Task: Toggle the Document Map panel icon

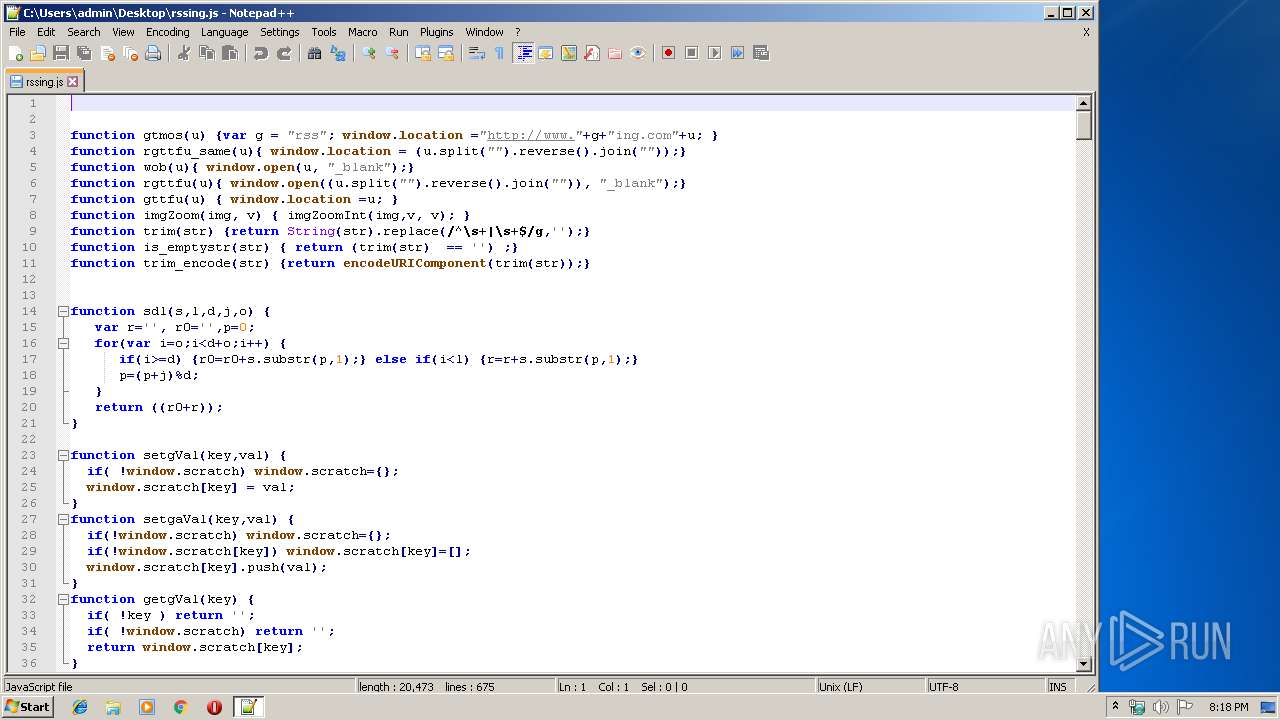Action: tap(569, 53)
